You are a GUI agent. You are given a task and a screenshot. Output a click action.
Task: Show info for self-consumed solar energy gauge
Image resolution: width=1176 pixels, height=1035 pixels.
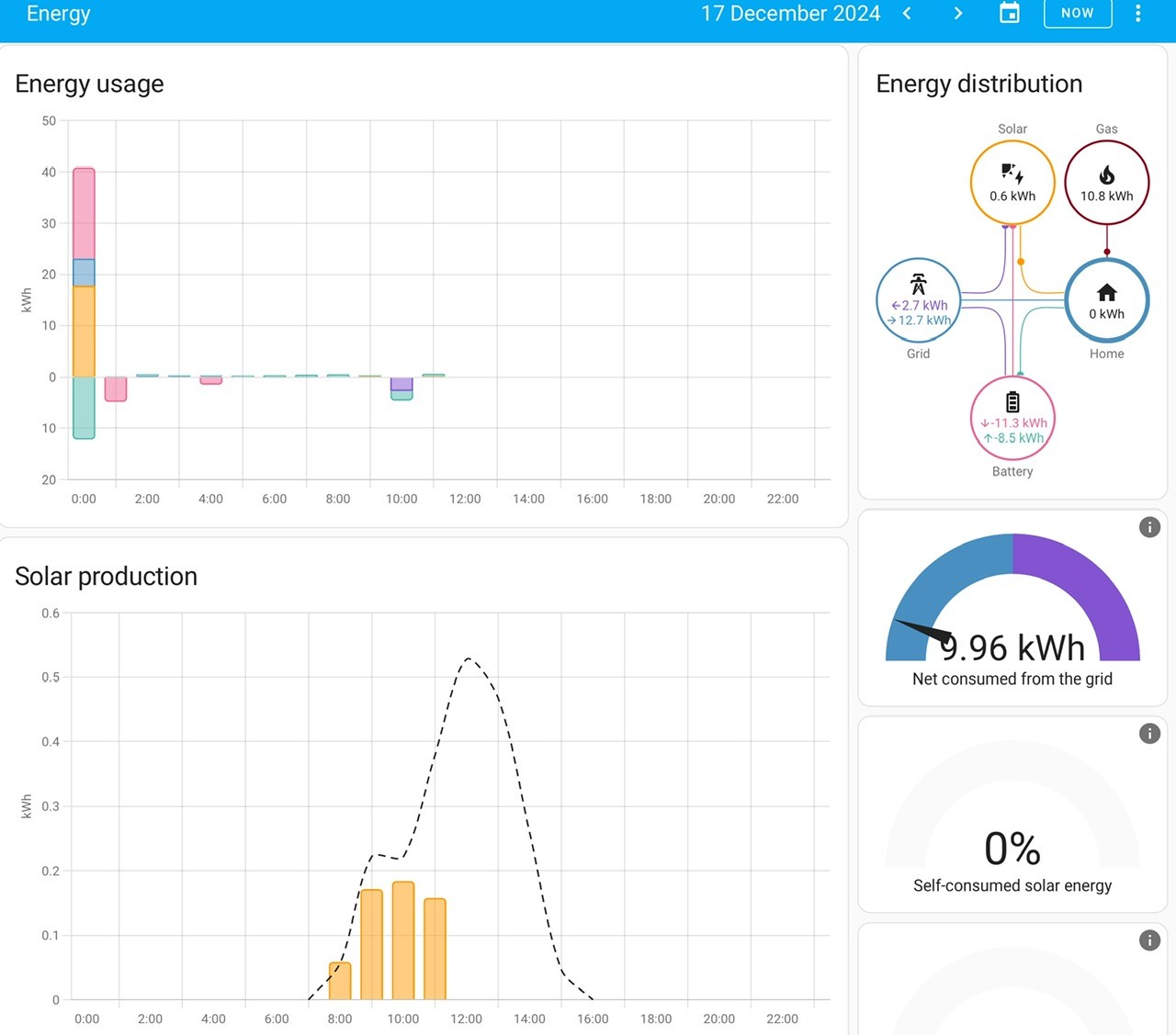point(1149,733)
